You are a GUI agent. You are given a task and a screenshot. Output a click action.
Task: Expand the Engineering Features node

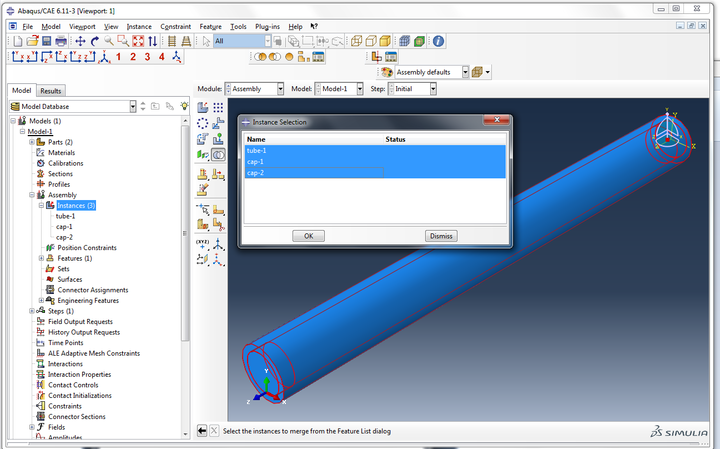point(41,300)
